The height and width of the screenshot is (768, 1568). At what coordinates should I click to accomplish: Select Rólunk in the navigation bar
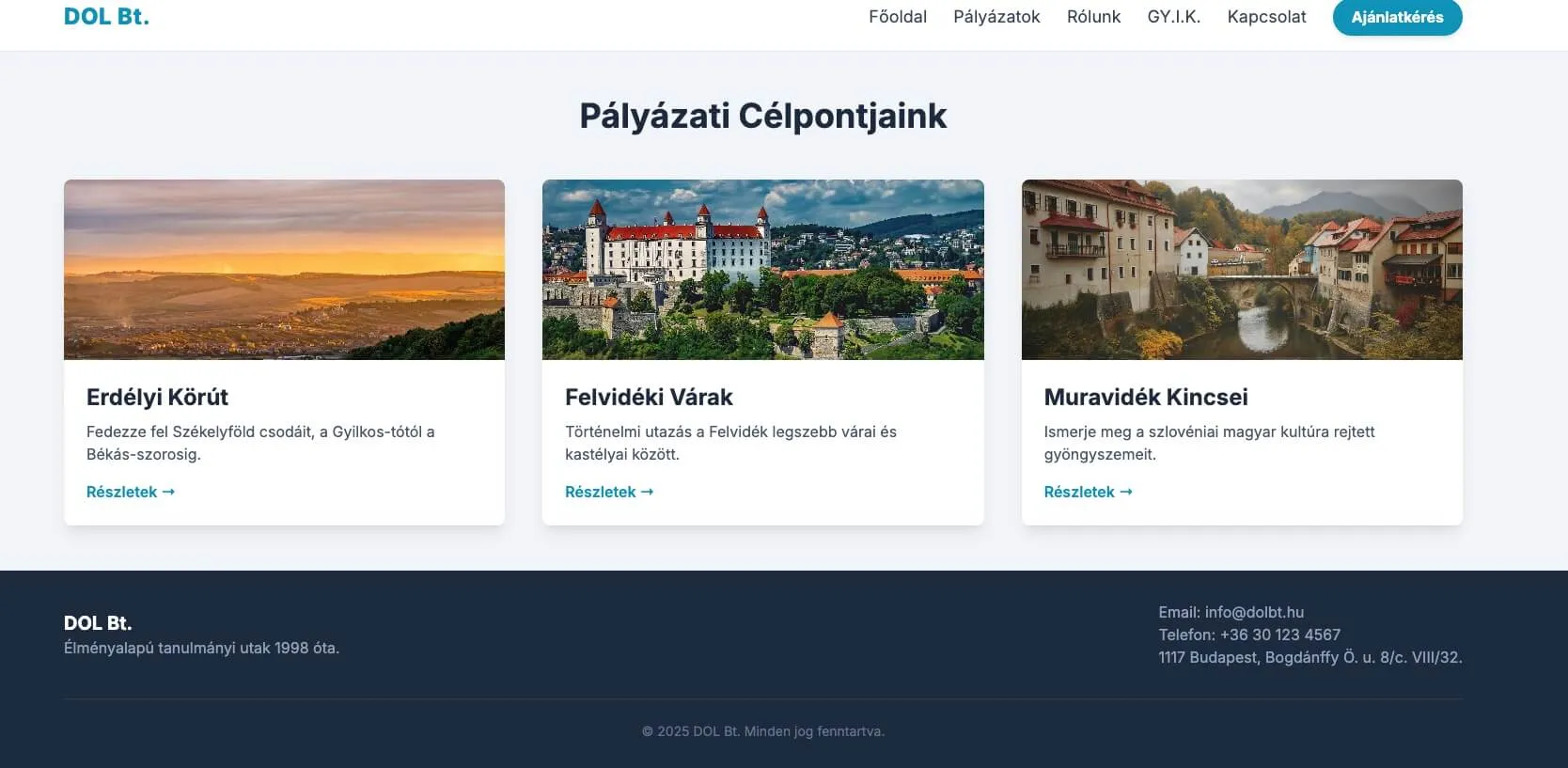point(1093,17)
